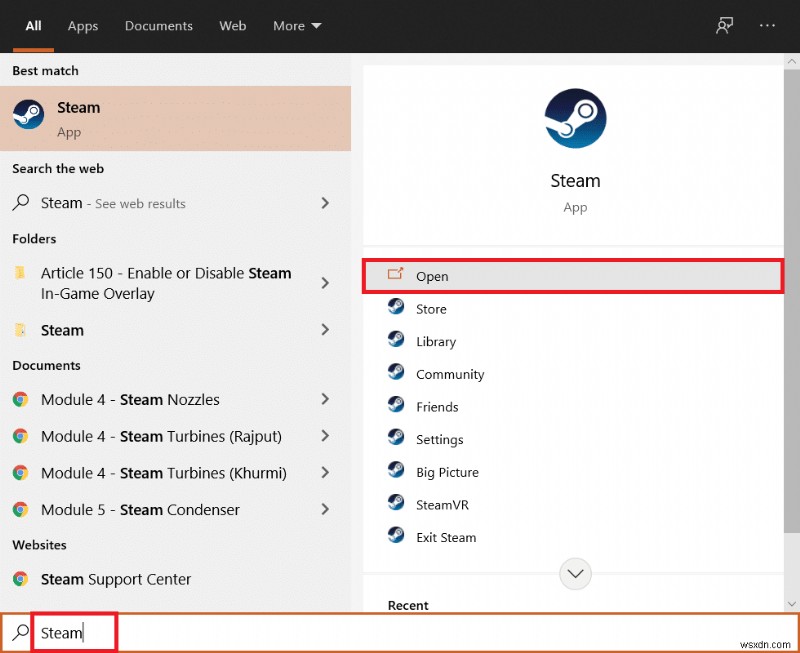800x653 pixels.
Task: Switch to the Documents tab
Action: pyautogui.click(x=158, y=26)
